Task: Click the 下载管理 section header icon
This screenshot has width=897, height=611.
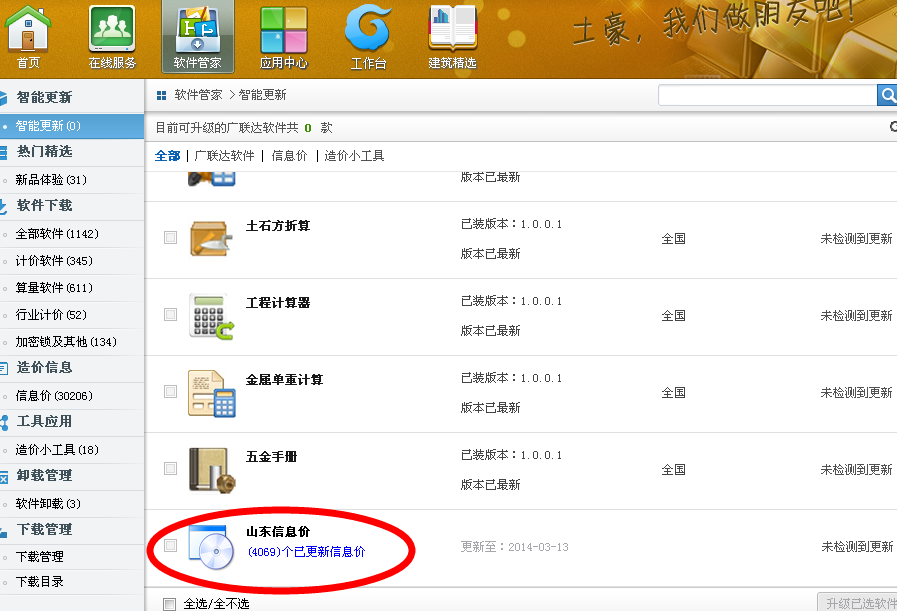Action: [4, 531]
